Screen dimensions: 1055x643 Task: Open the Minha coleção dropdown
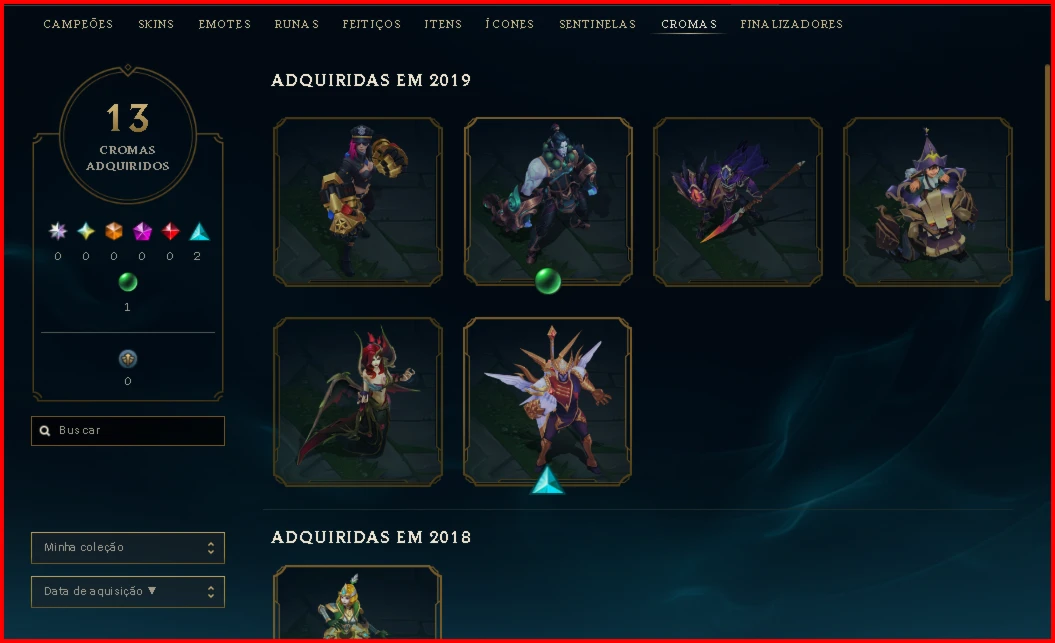(x=128, y=547)
